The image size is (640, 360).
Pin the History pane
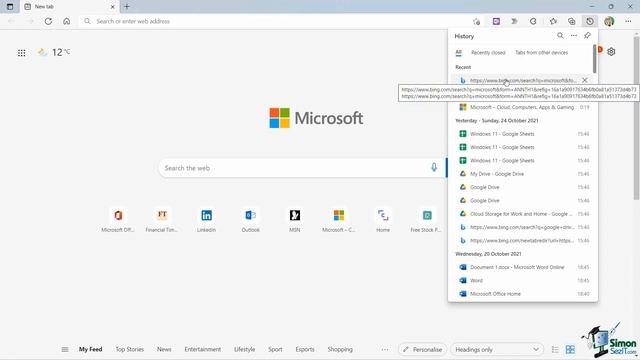tap(587, 36)
